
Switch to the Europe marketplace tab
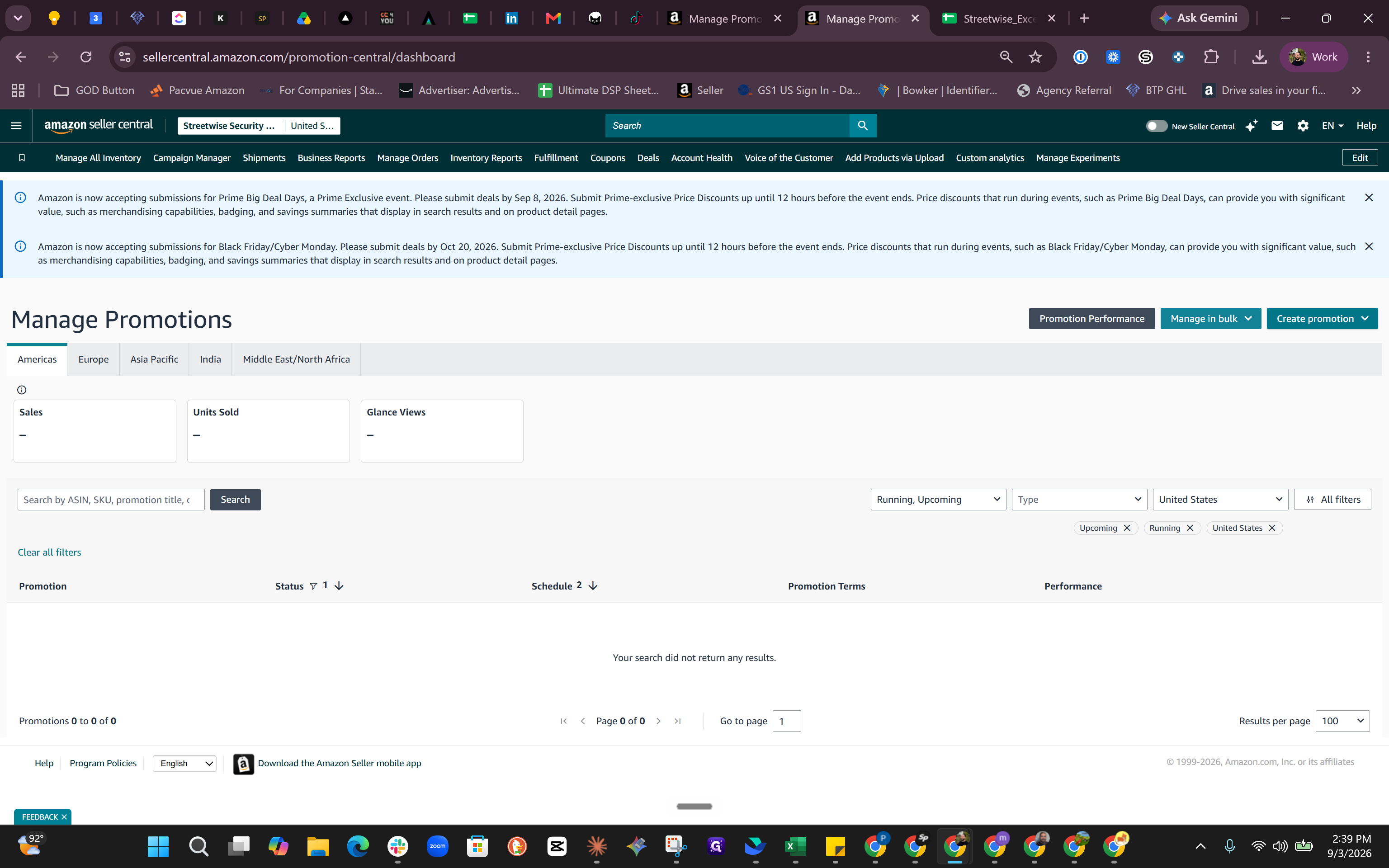[x=94, y=359]
